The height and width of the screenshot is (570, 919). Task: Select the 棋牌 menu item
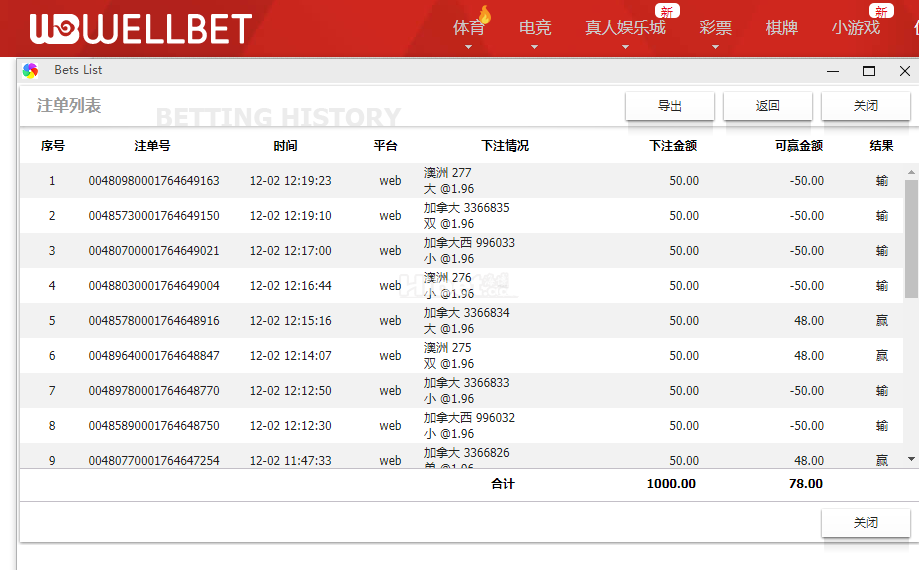(781, 28)
